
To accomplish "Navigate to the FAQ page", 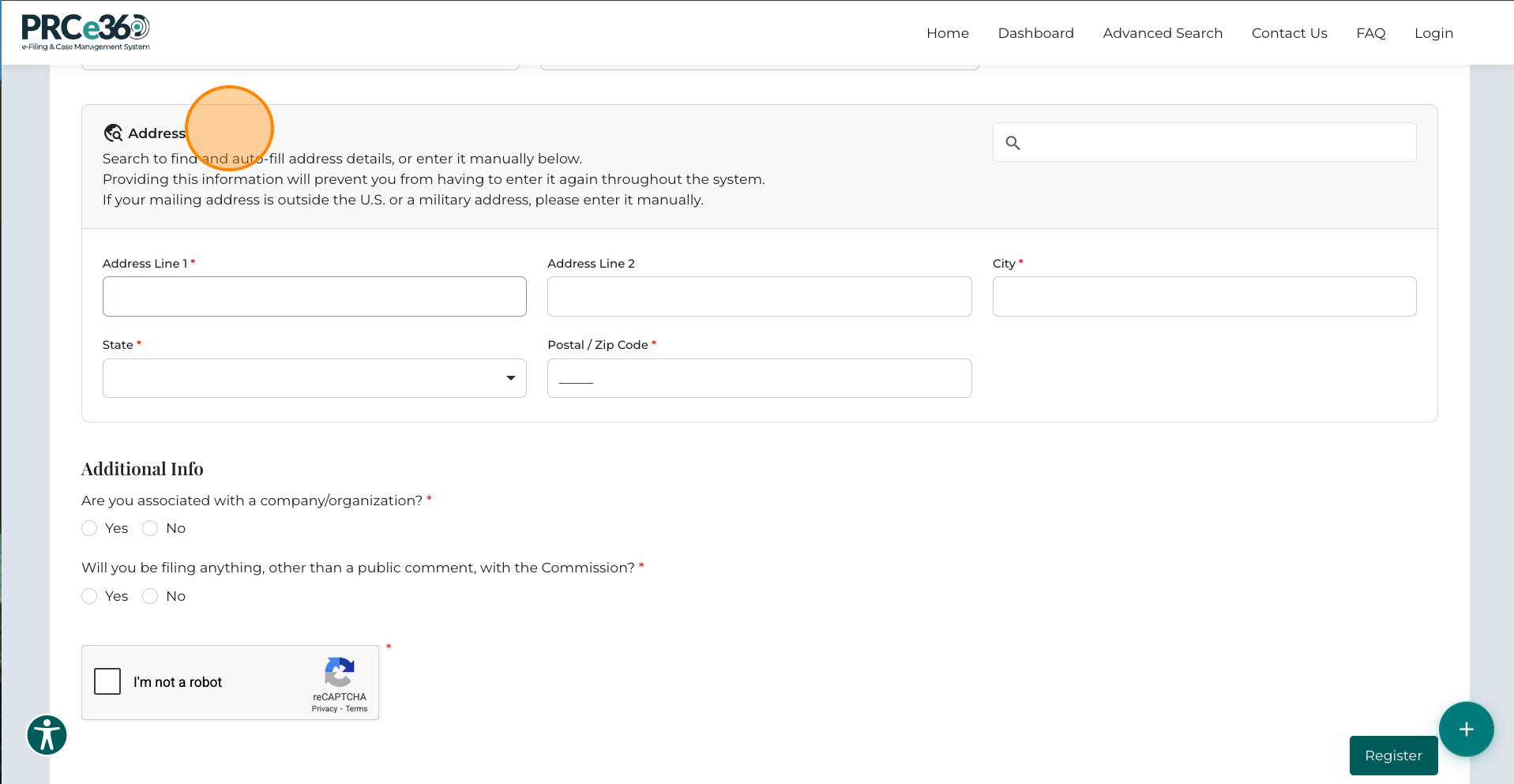I will [1370, 33].
